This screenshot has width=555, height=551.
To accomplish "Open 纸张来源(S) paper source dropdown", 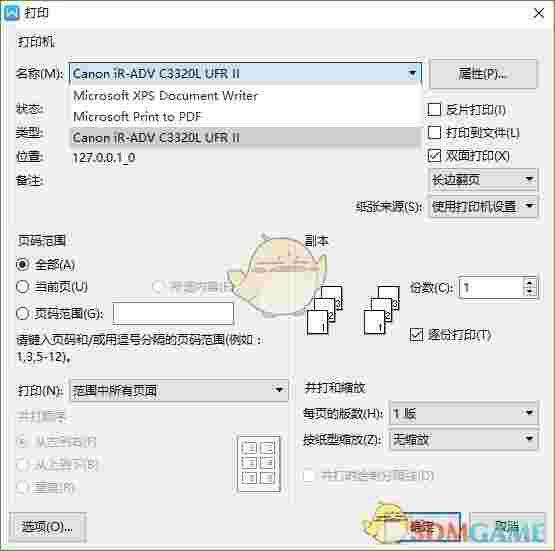I will 483,206.
